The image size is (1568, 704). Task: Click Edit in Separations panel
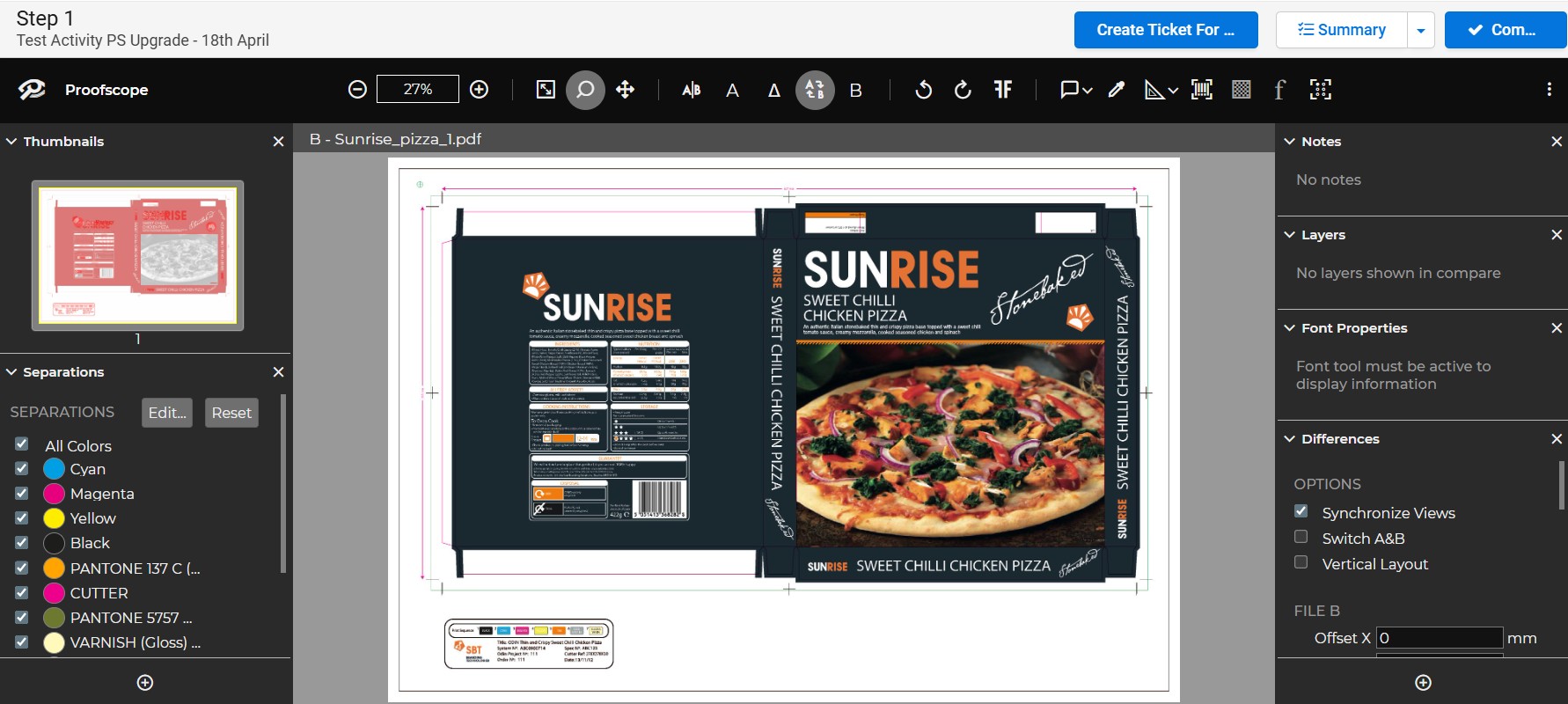coord(167,413)
